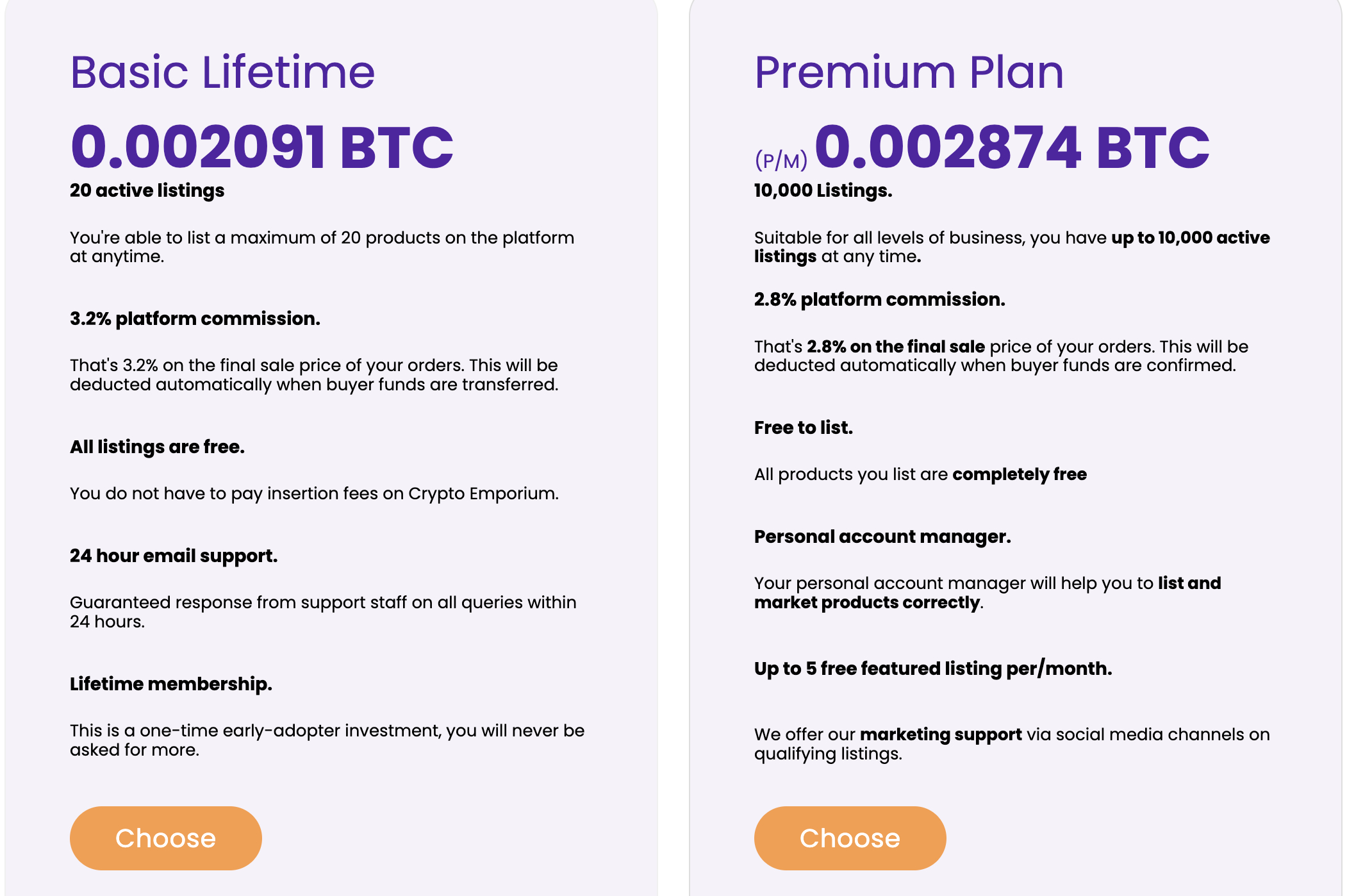Click the Premium Plan title
The height and width of the screenshot is (896, 1347).
(x=909, y=72)
